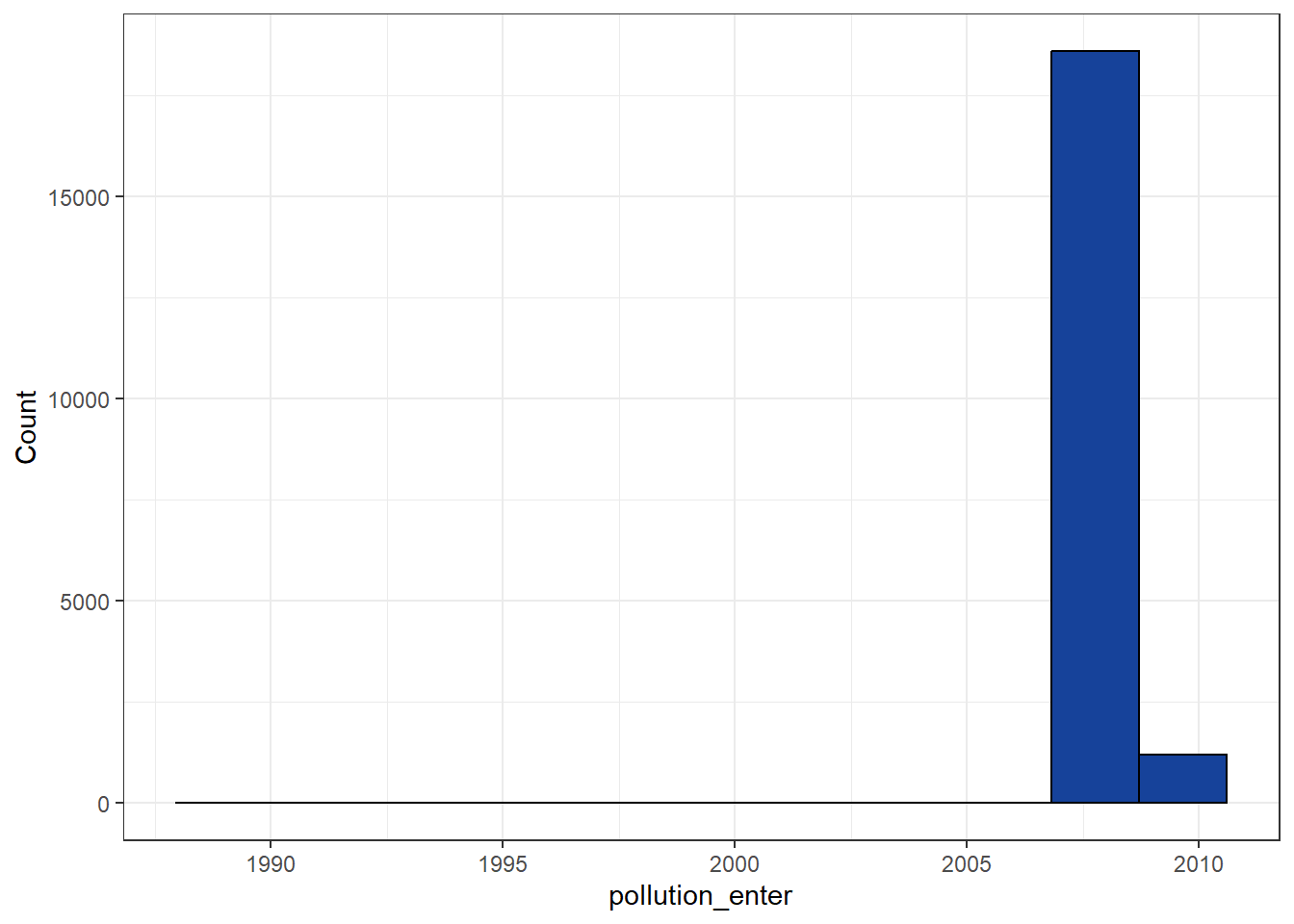Click the x-axis label '2005'
Screen dimensions: 1294x924
tap(967, 864)
